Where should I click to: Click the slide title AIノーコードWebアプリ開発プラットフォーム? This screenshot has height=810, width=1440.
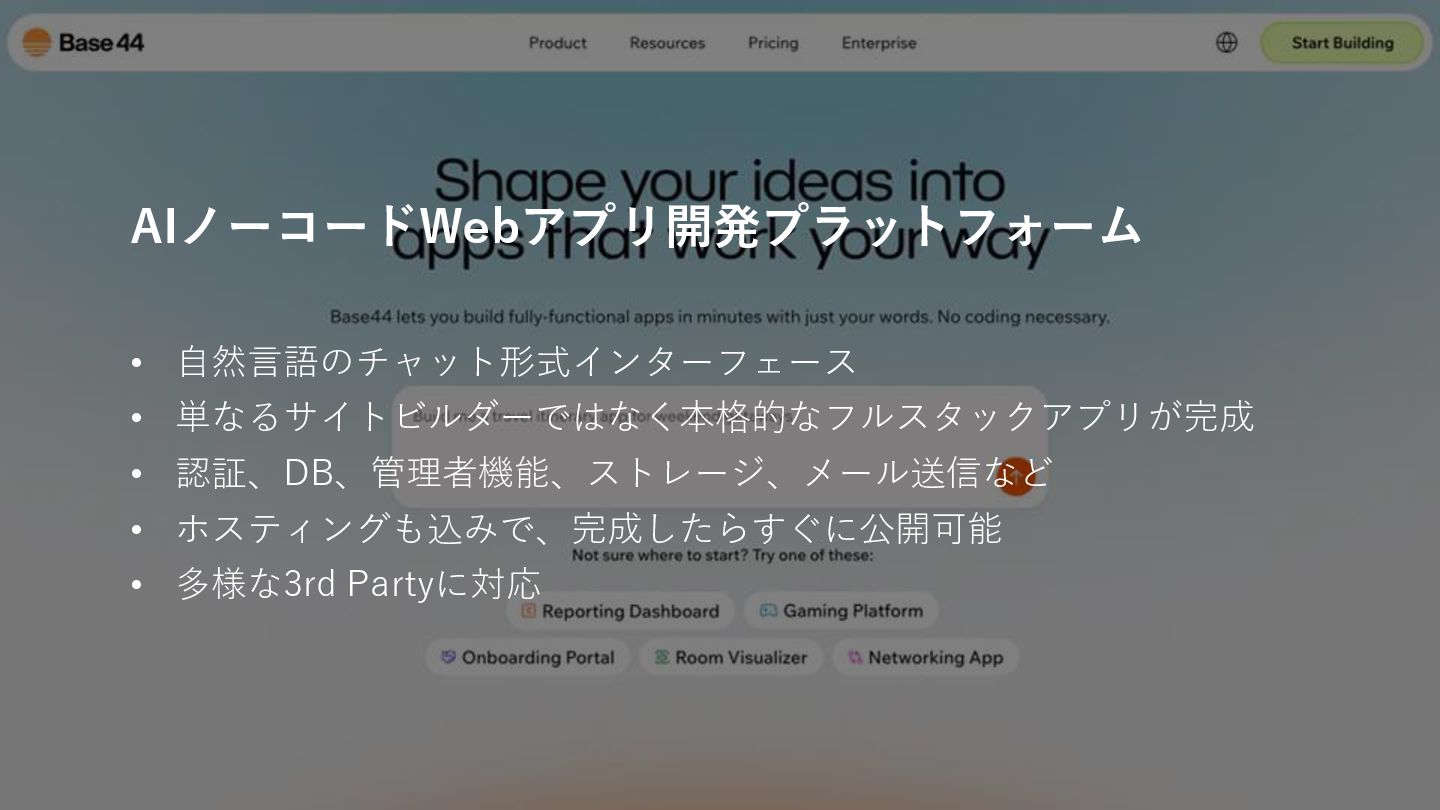click(x=636, y=226)
